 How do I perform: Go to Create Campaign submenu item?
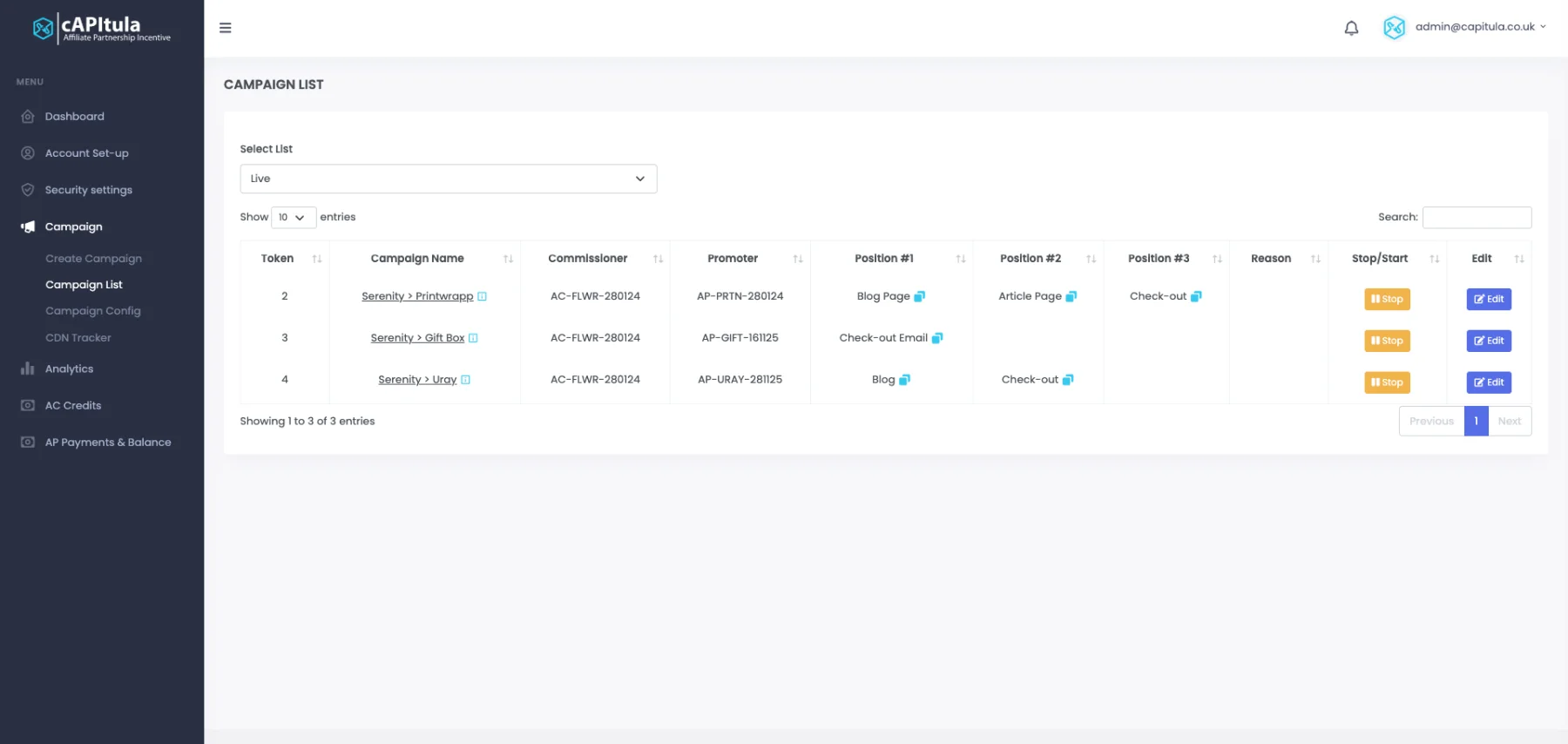coord(93,259)
